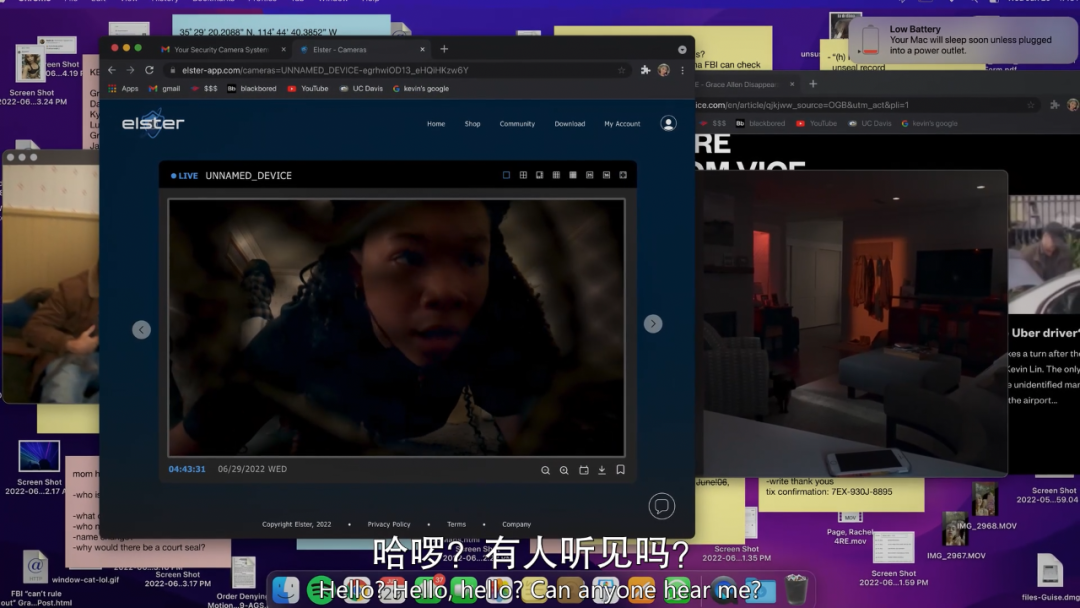Close the Elster - Cameras tab
The width and height of the screenshot is (1080, 608).
pyautogui.click(x=422, y=50)
